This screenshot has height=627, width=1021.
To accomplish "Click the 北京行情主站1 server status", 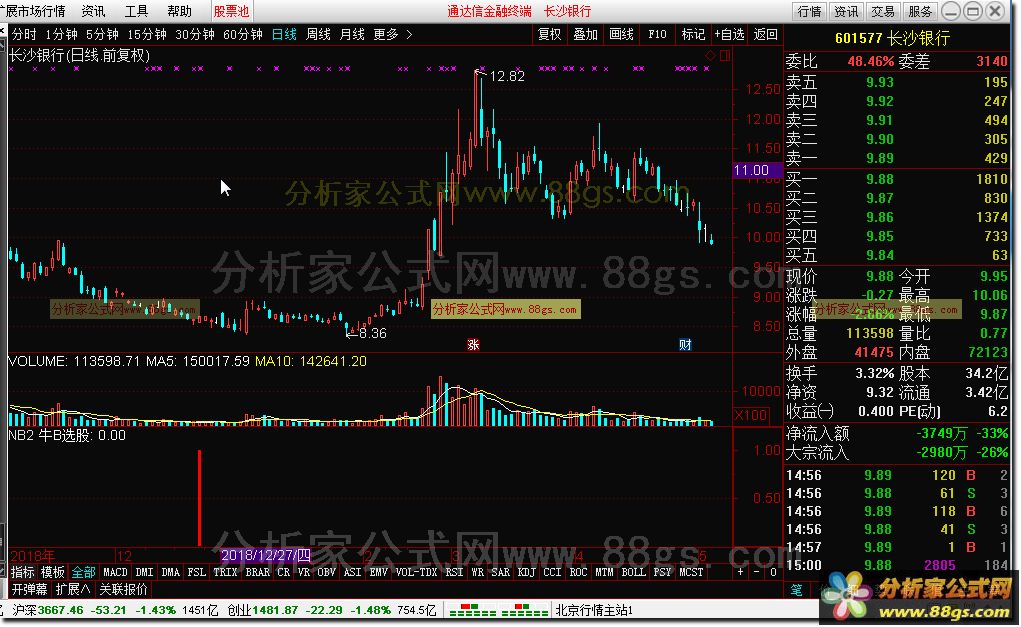I will point(594,610).
